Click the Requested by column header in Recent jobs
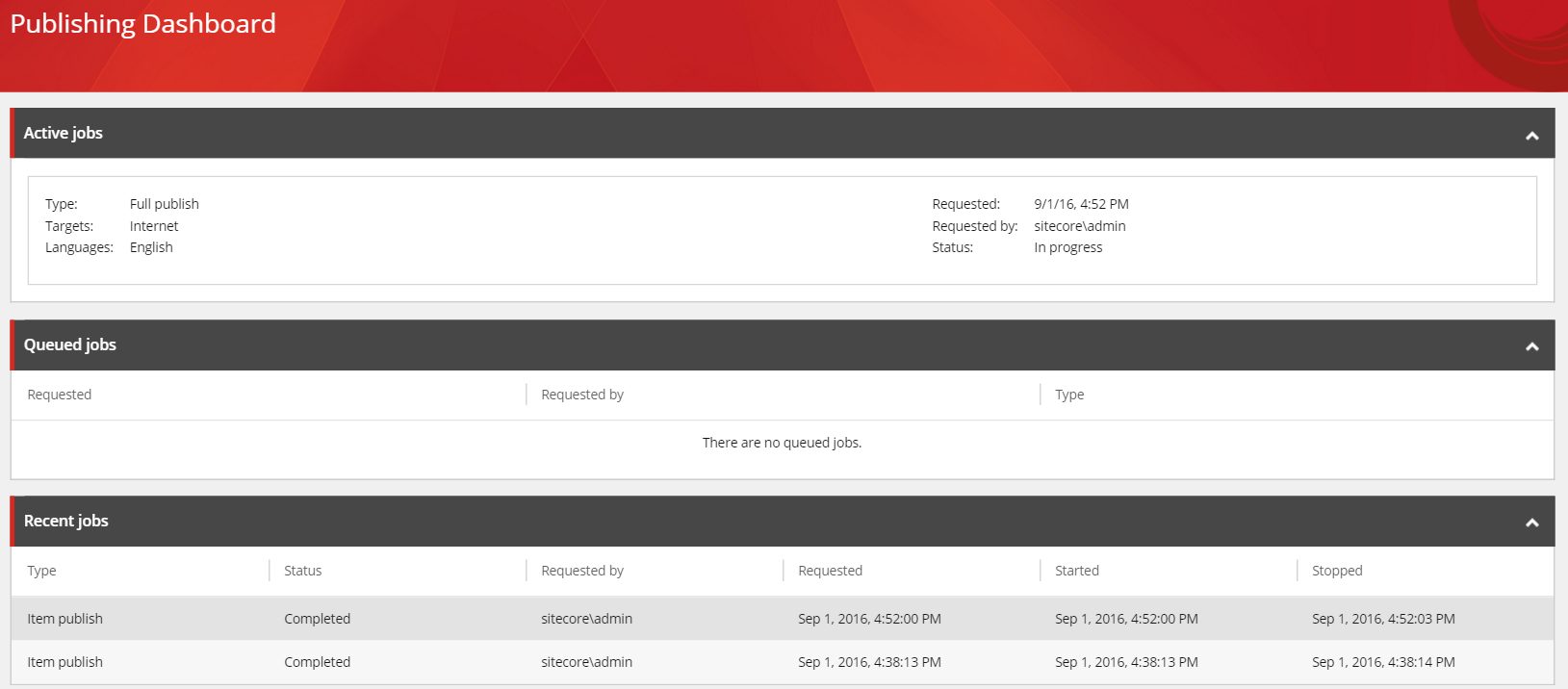This screenshot has height=689, width=1568. coord(582,571)
